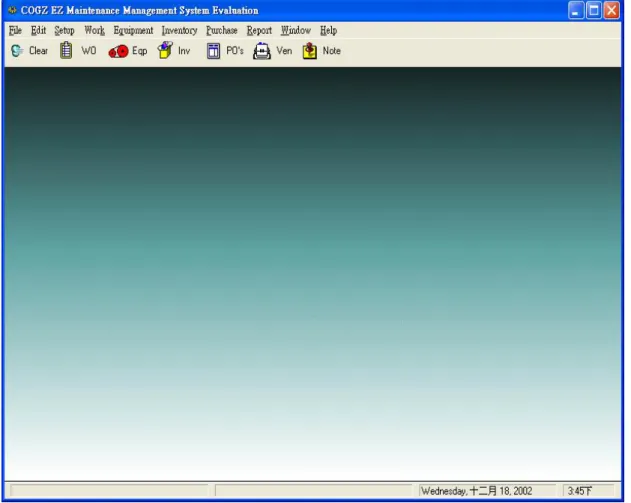Open Inventory via Inv bucket icon
This screenshot has width=631, height=503.
tap(165, 51)
